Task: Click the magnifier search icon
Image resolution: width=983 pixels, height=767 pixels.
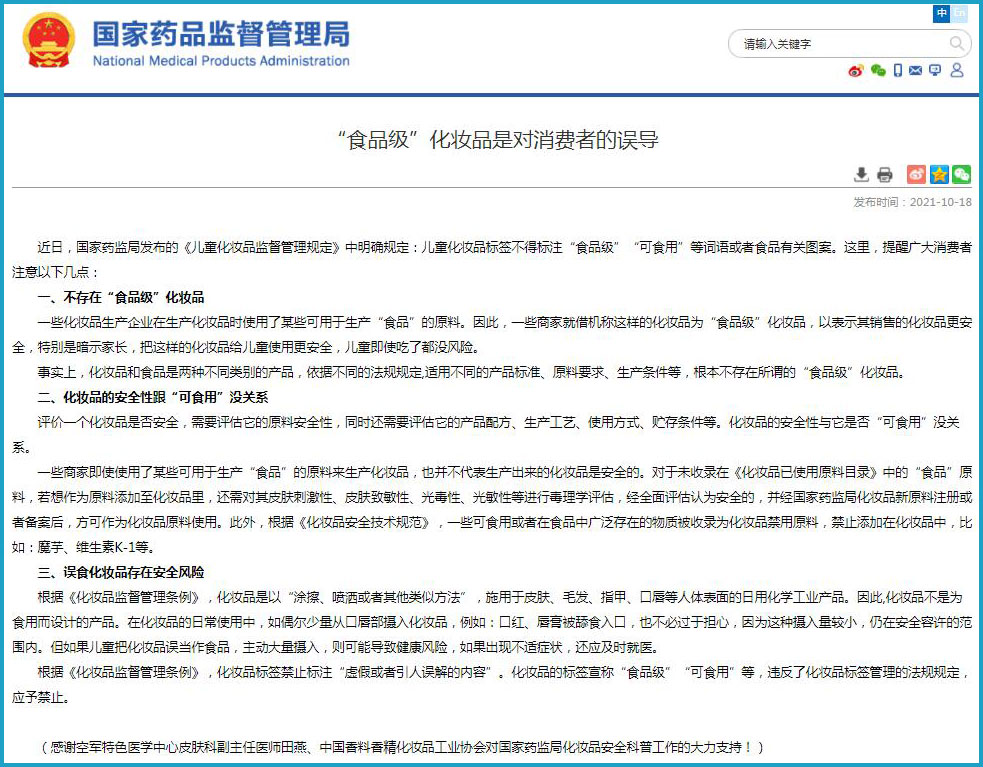Action: [957, 44]
